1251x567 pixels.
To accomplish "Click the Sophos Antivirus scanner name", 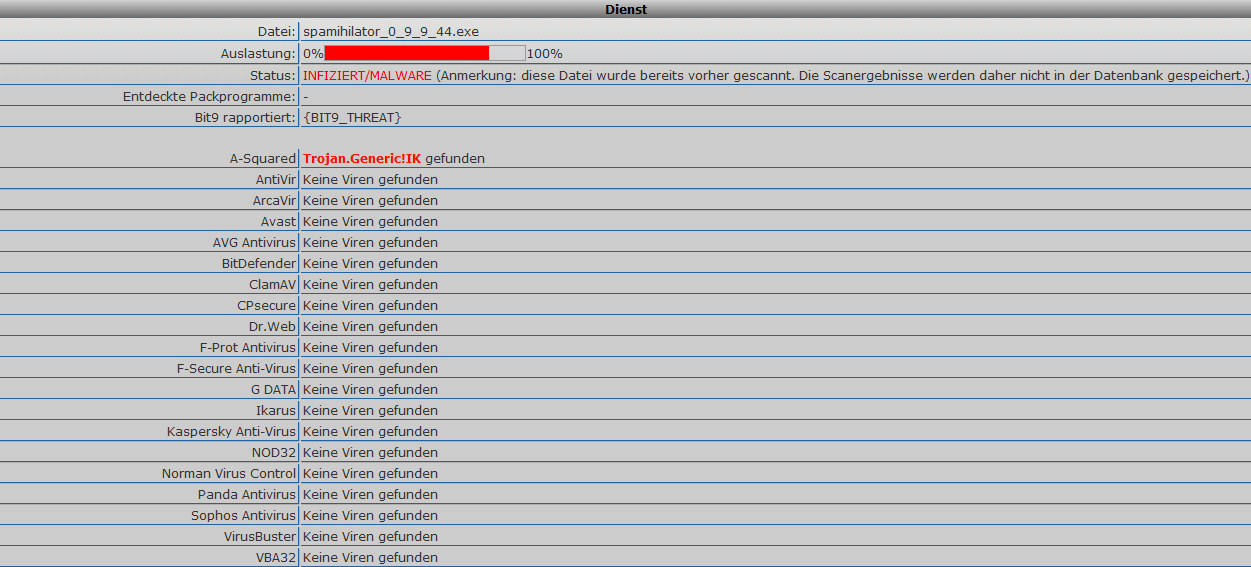I will click(244, 515).
